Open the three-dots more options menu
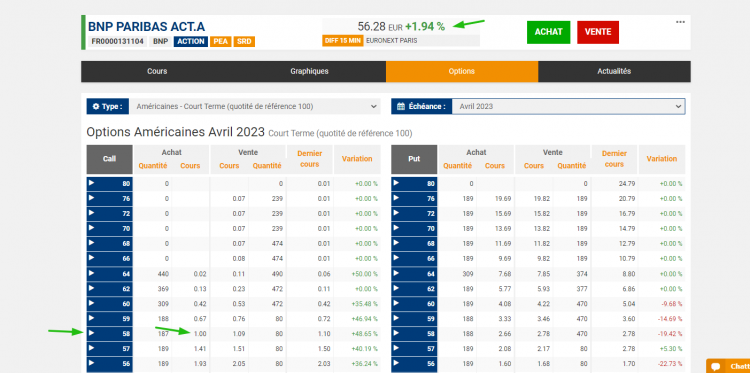The height and width of the screenshot is (373, 750). tap(680, 22)
